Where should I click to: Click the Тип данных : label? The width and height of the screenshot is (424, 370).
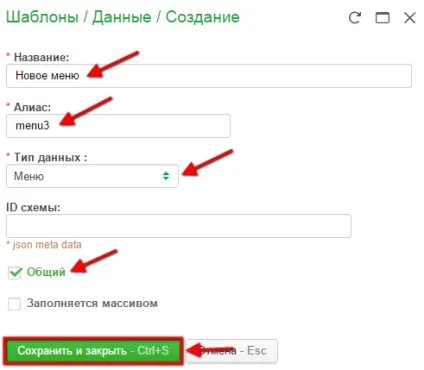(x=50, y=157)
